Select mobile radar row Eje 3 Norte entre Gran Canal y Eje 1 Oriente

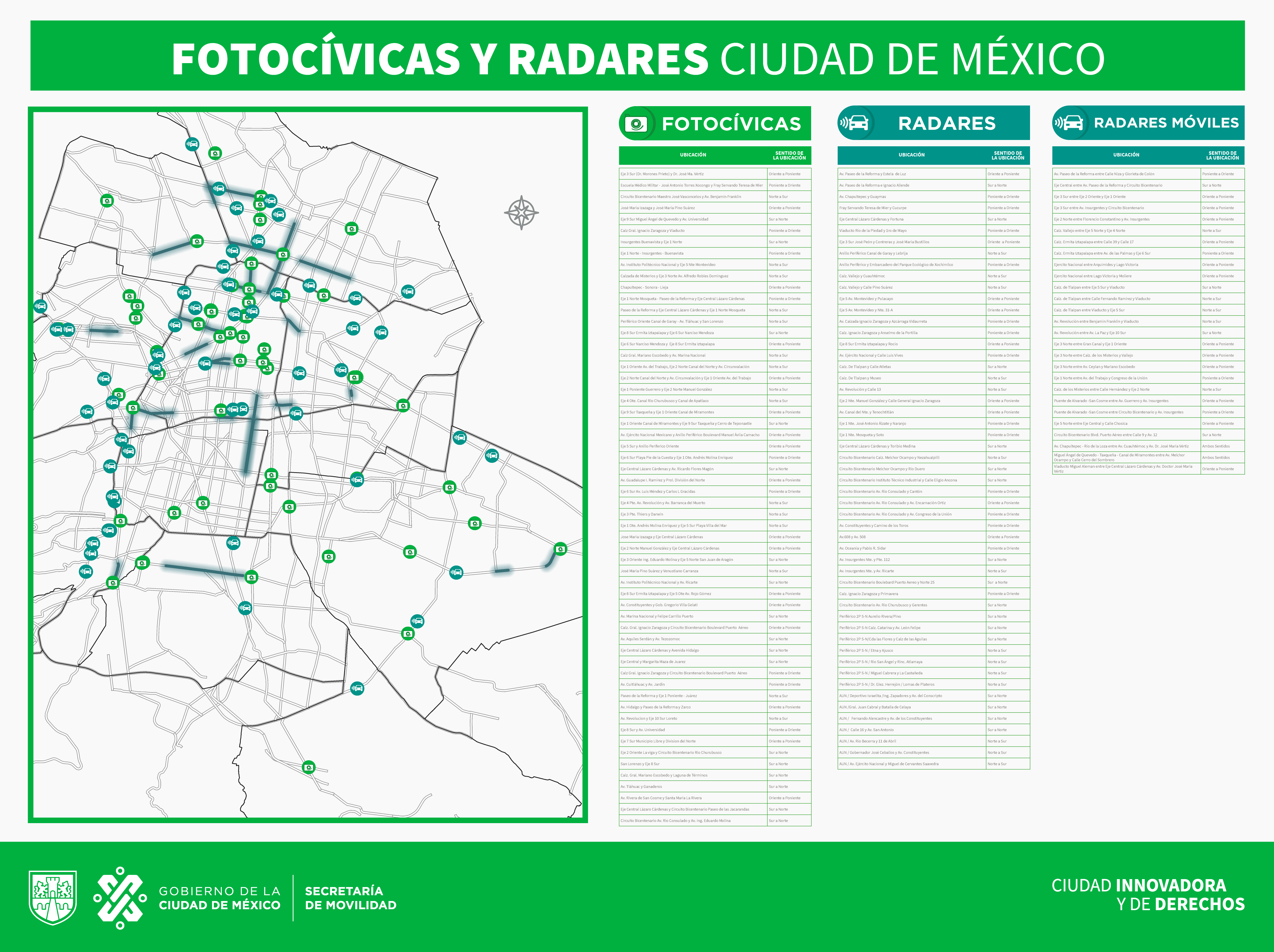point(1148,344)
